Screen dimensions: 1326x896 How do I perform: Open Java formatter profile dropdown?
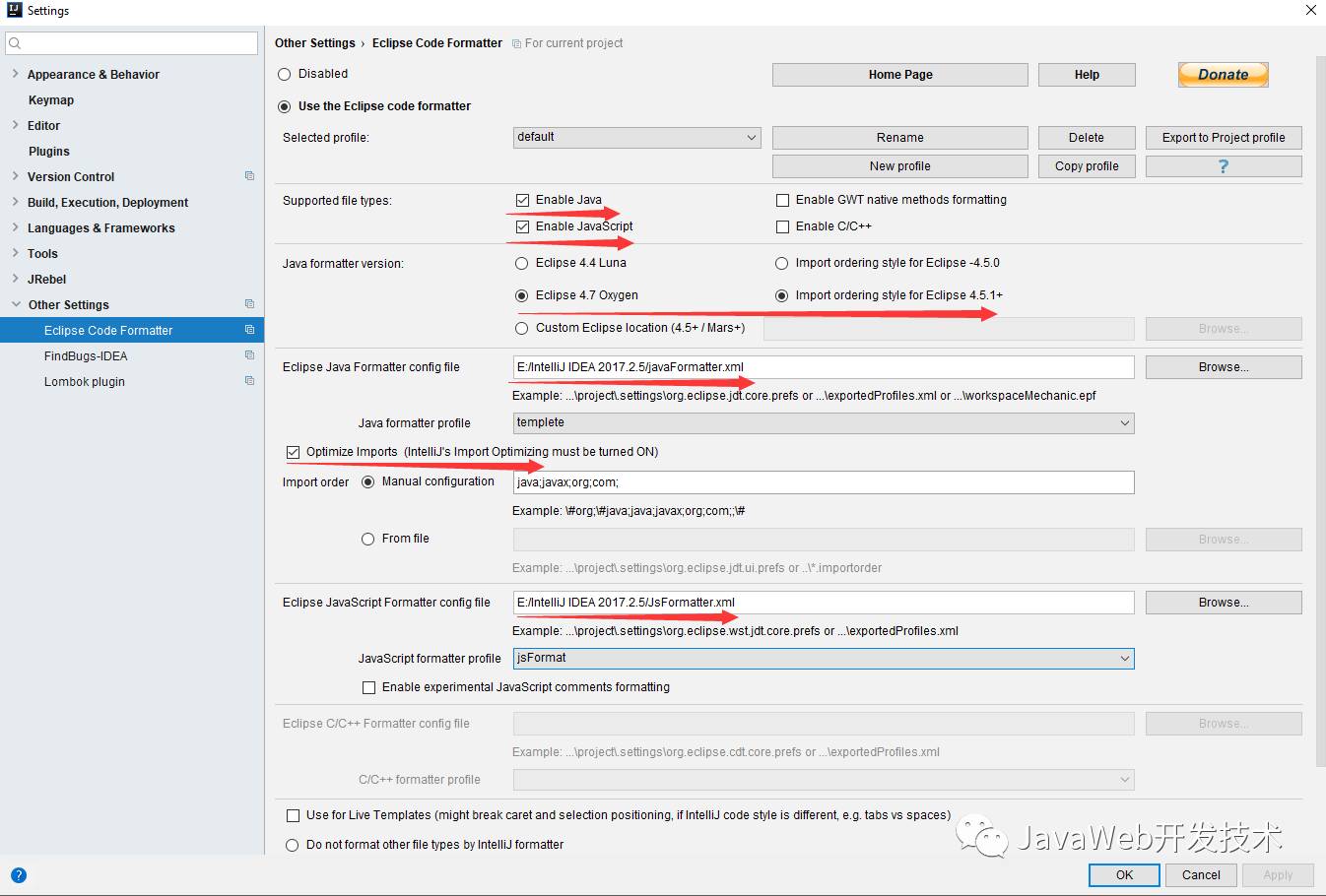pos(824,422)
